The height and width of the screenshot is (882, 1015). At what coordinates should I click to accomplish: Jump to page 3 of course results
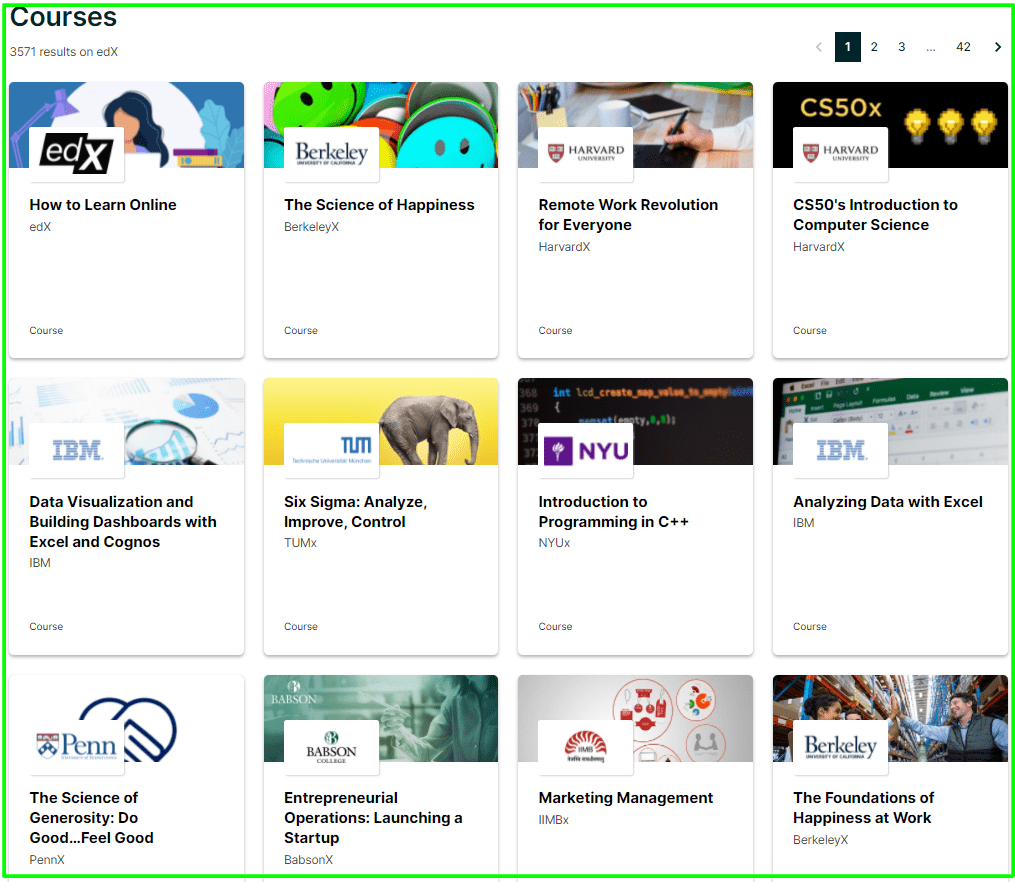tap(901, 47)
